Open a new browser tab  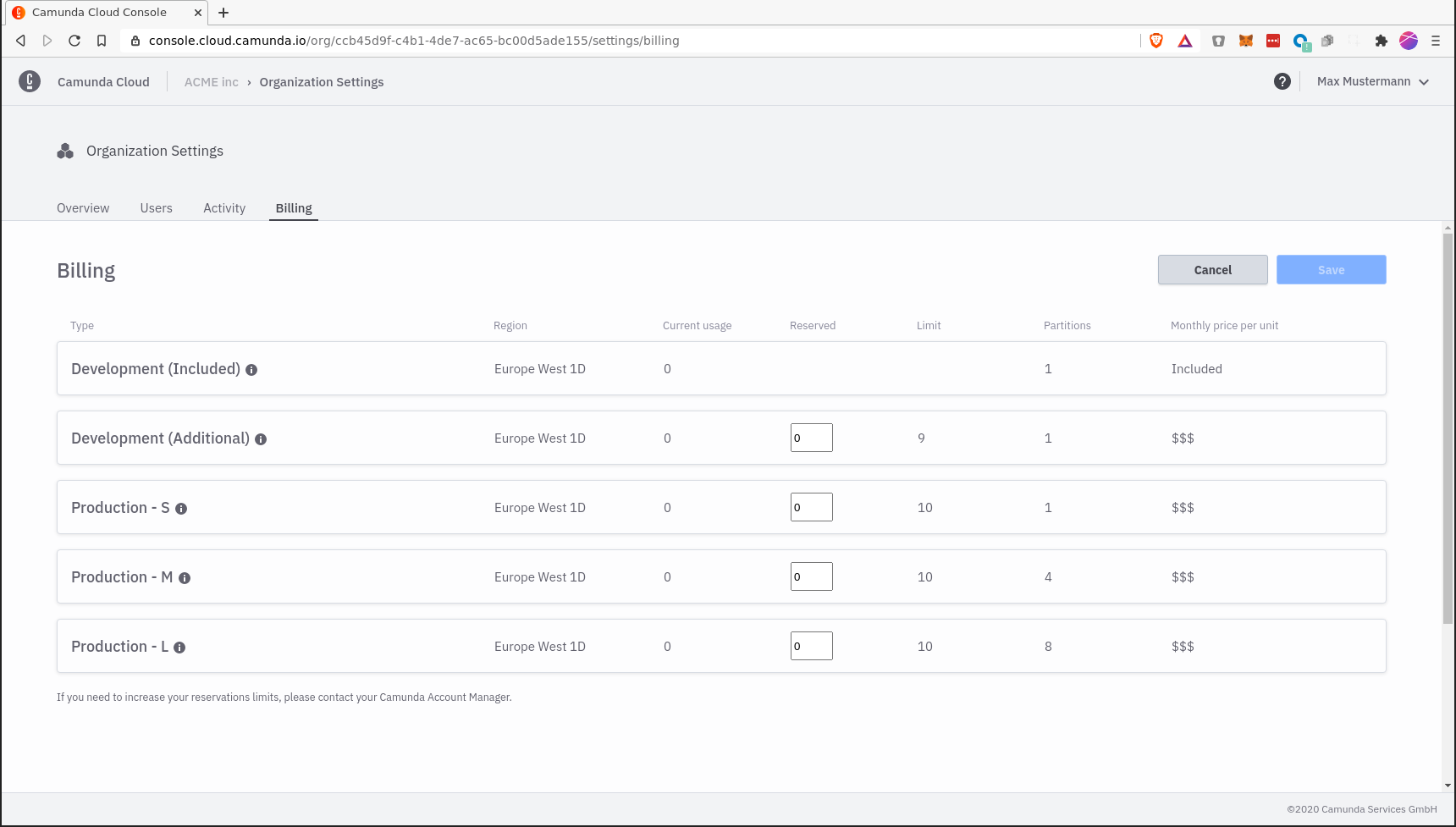pyautogui.click(x=223, y=13)
